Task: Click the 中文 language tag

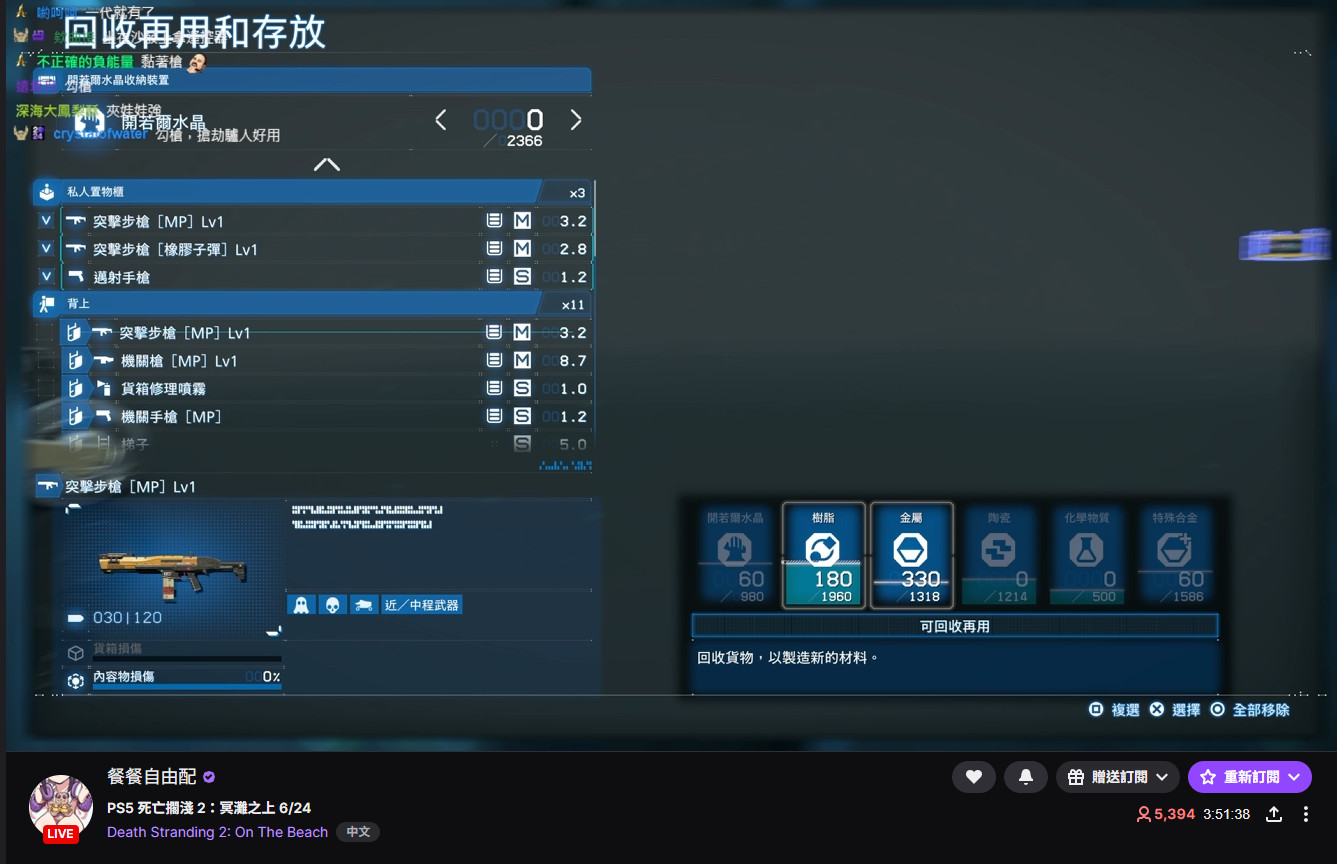Action: tap(357, 832)
